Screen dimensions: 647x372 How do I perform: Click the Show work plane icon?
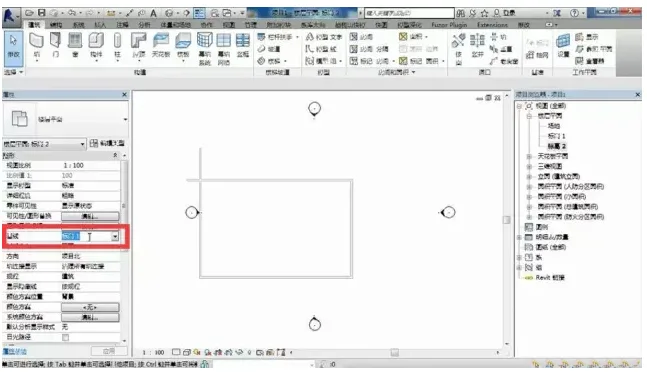586,37
